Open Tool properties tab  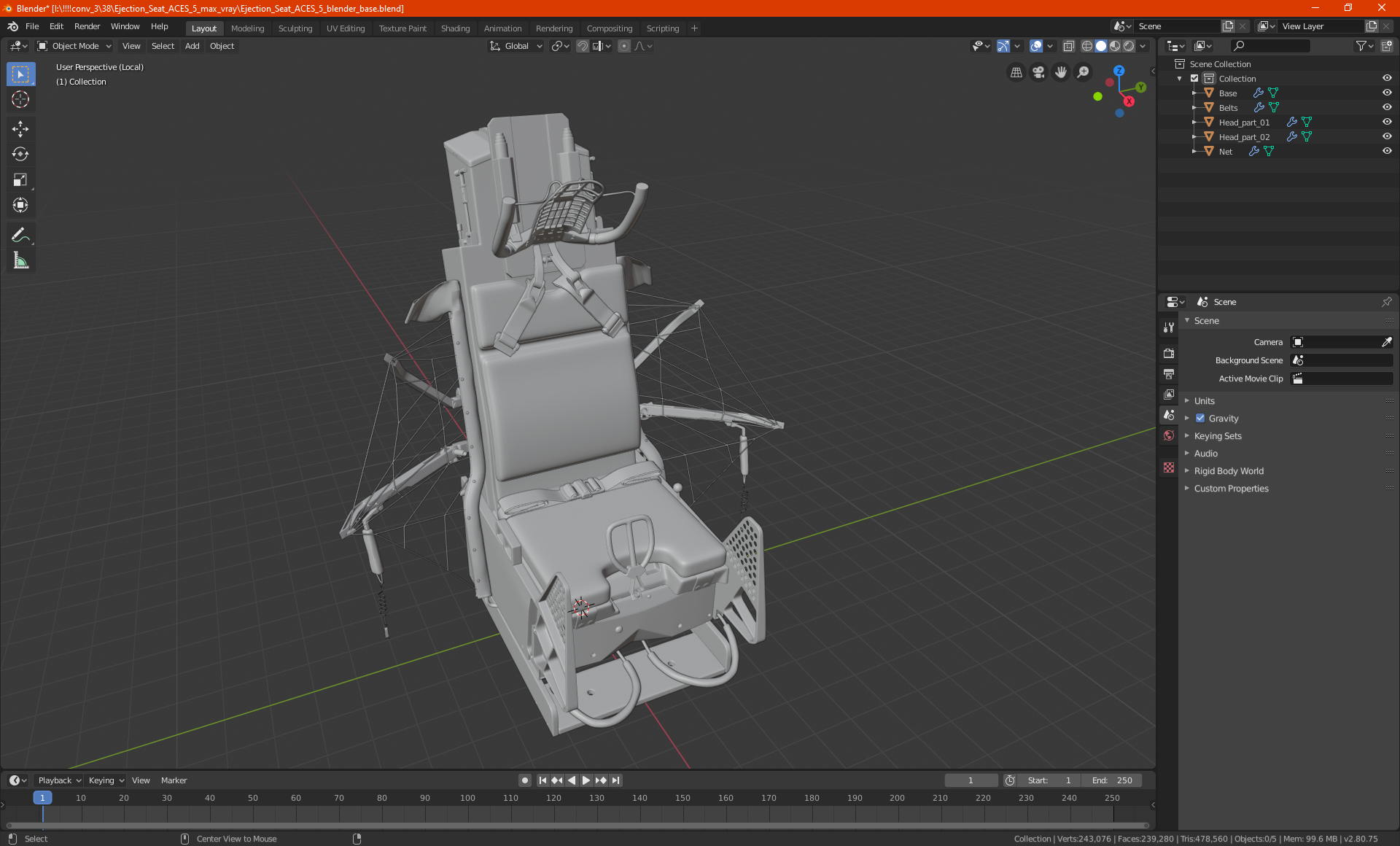[x=1169, y=327]
